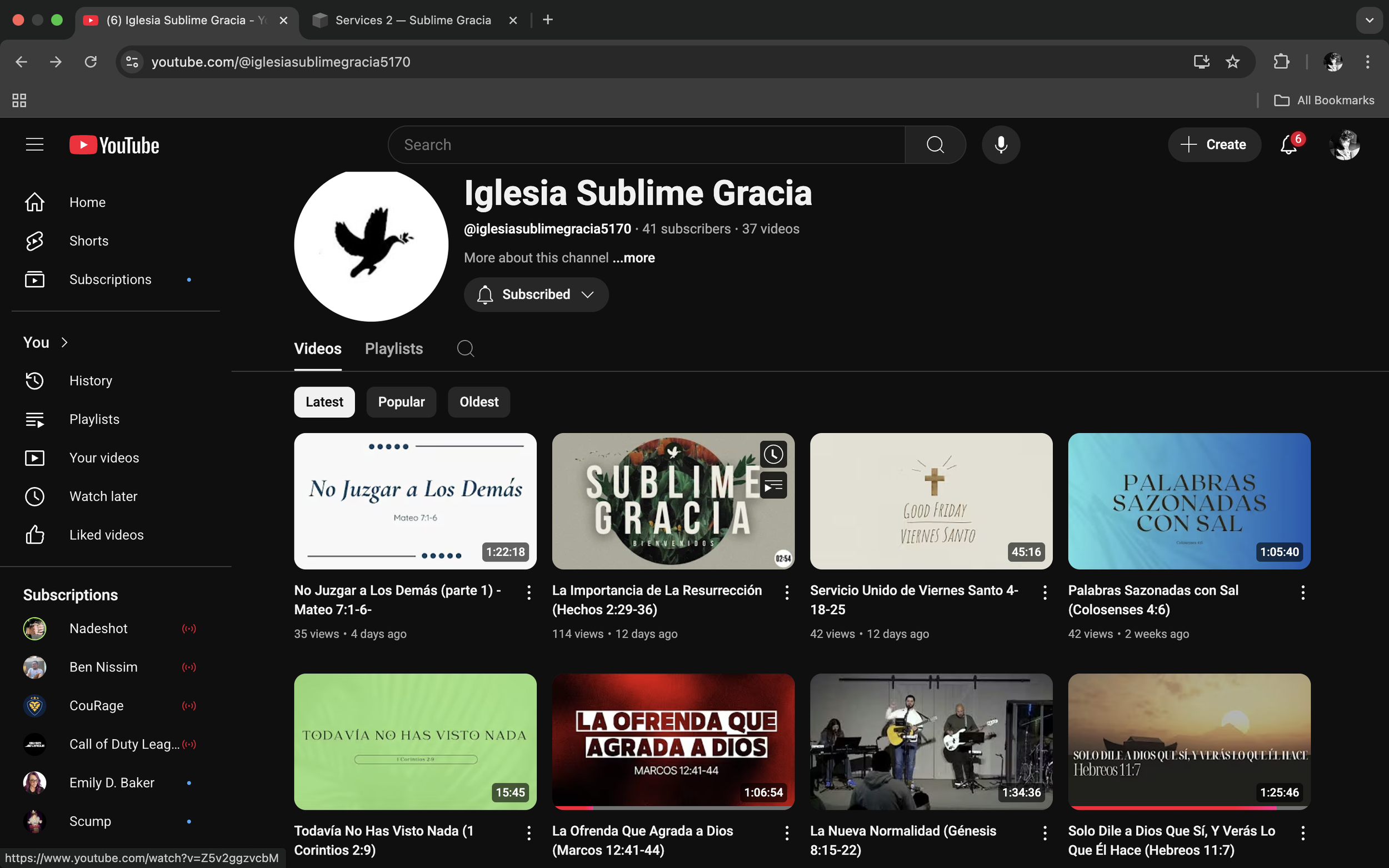
Task: Open the notifications bell with badge
Action: coord(1288,144)
